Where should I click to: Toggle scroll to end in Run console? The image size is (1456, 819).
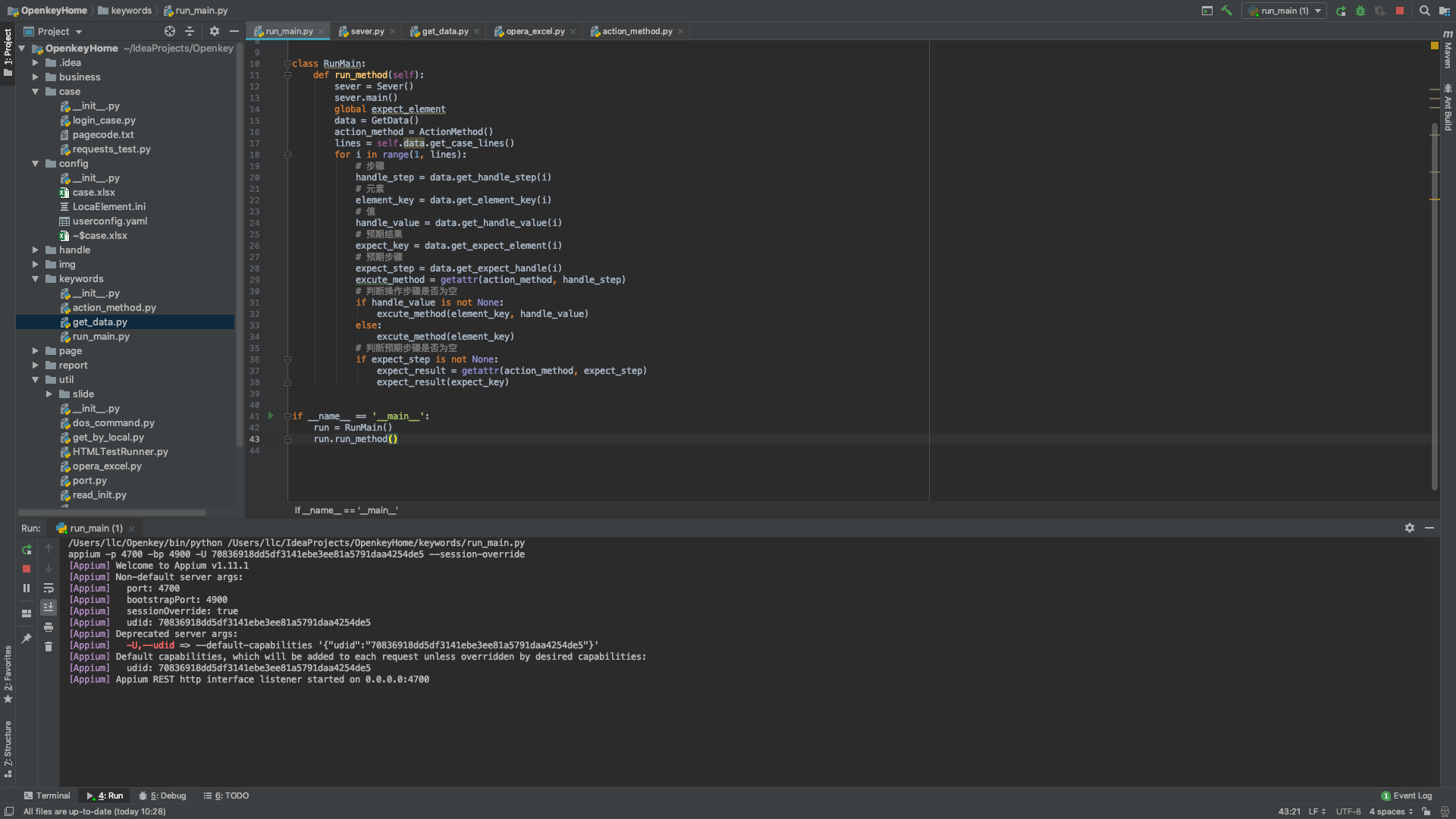(49, 607)
